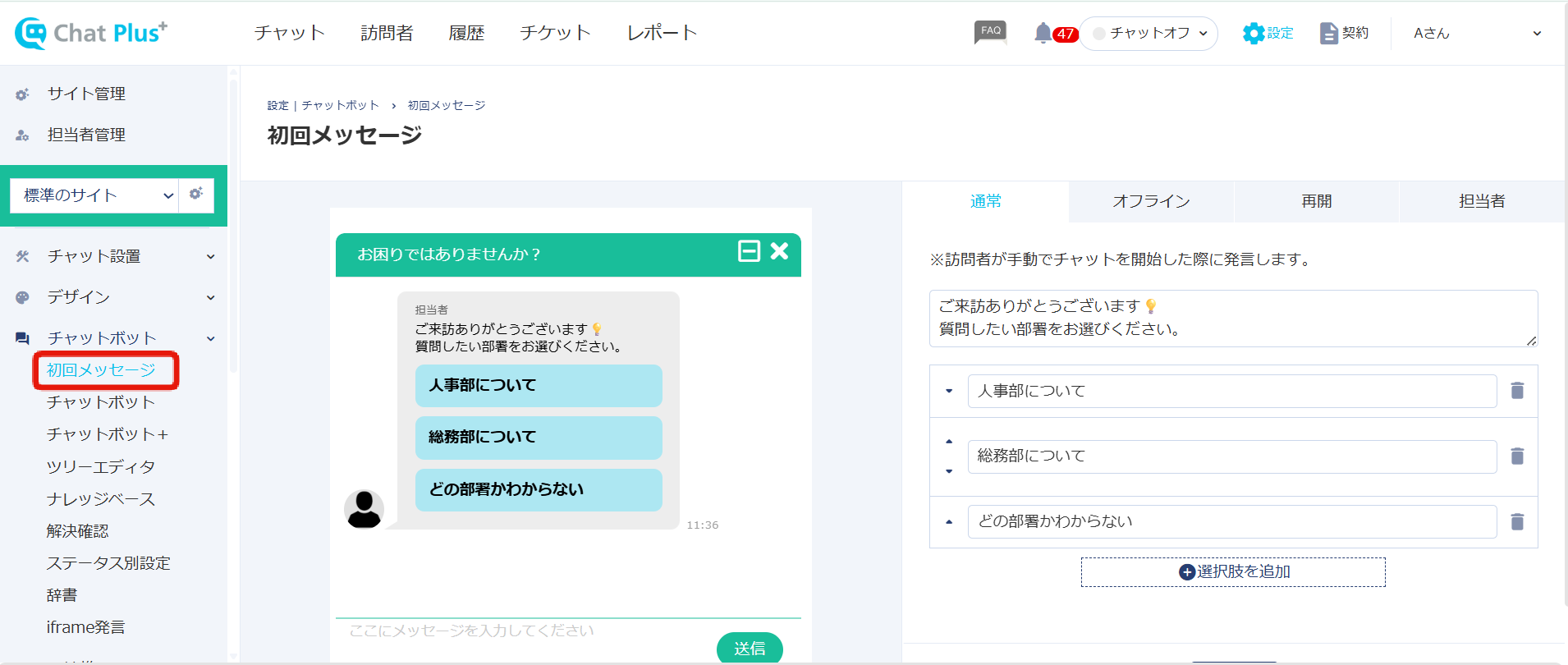Open 訪問者 in top menu
This screenshot has height=665, width=1568.
coord(387,33)
